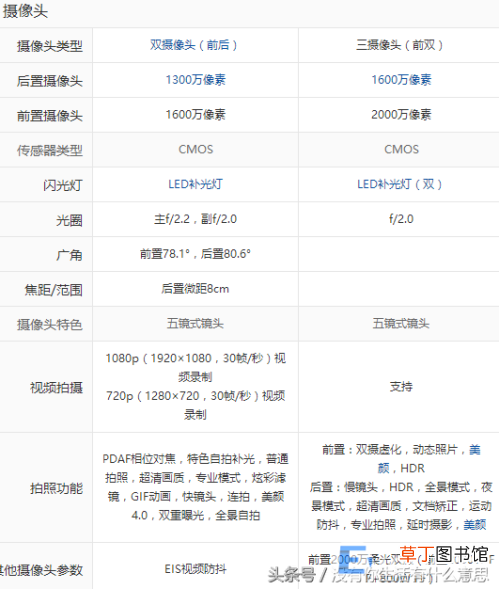Select the 后置微距8cm cell
The image size is (499, 589).
click(195, 289)
